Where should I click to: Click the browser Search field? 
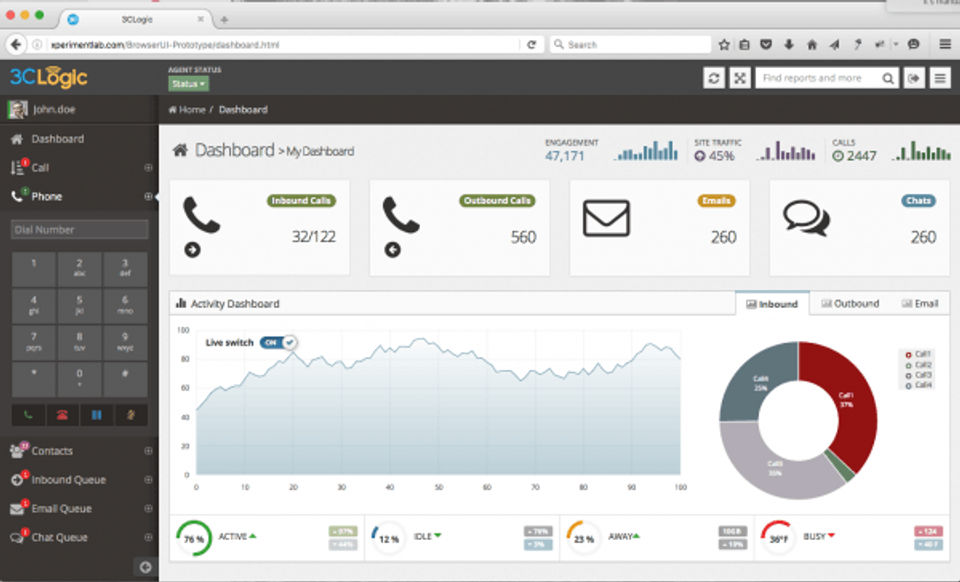pyautogui.click(x=631, y=45)
